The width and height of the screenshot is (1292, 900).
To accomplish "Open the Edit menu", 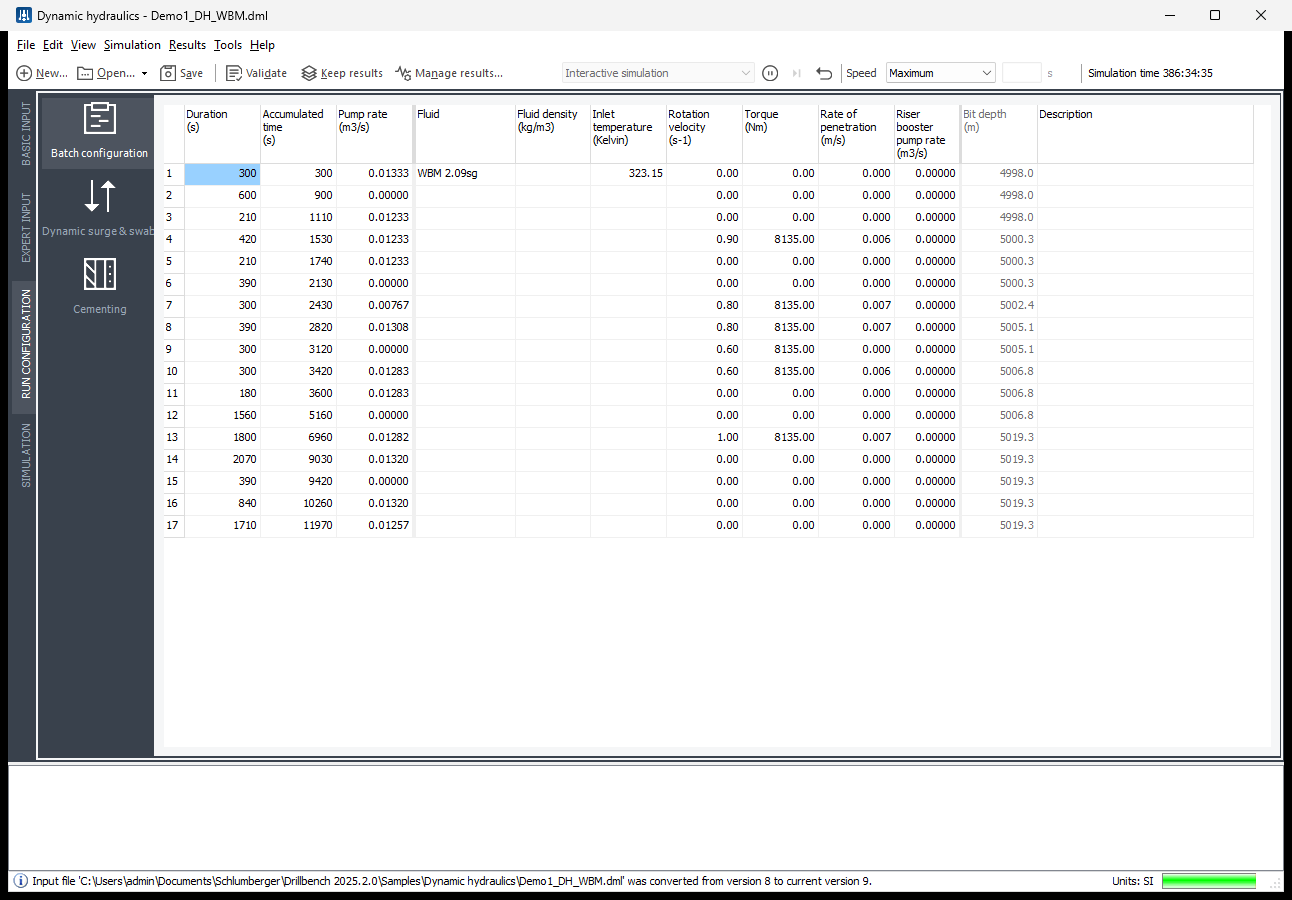I will [53, 45].
